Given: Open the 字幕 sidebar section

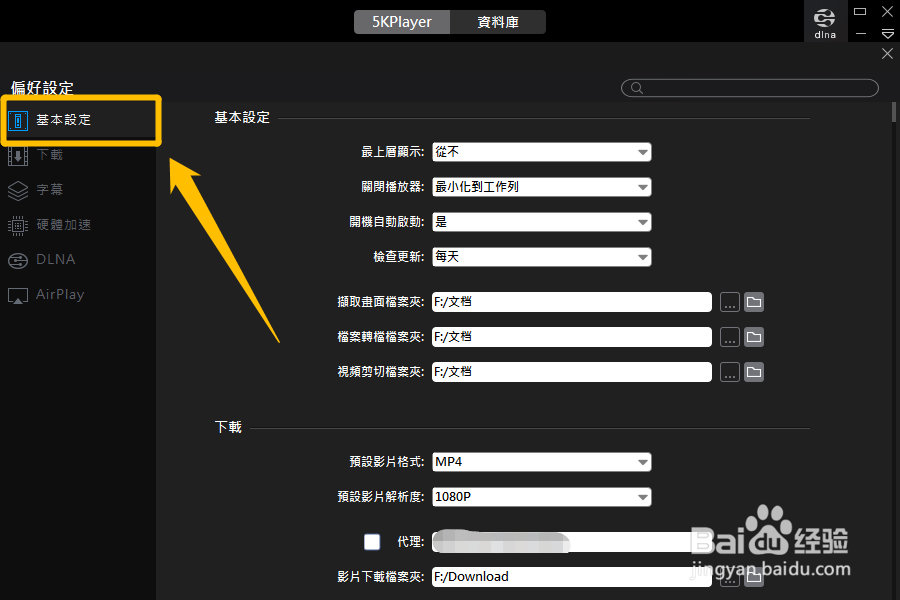Looking at the screenshot, I should (50, 189).
